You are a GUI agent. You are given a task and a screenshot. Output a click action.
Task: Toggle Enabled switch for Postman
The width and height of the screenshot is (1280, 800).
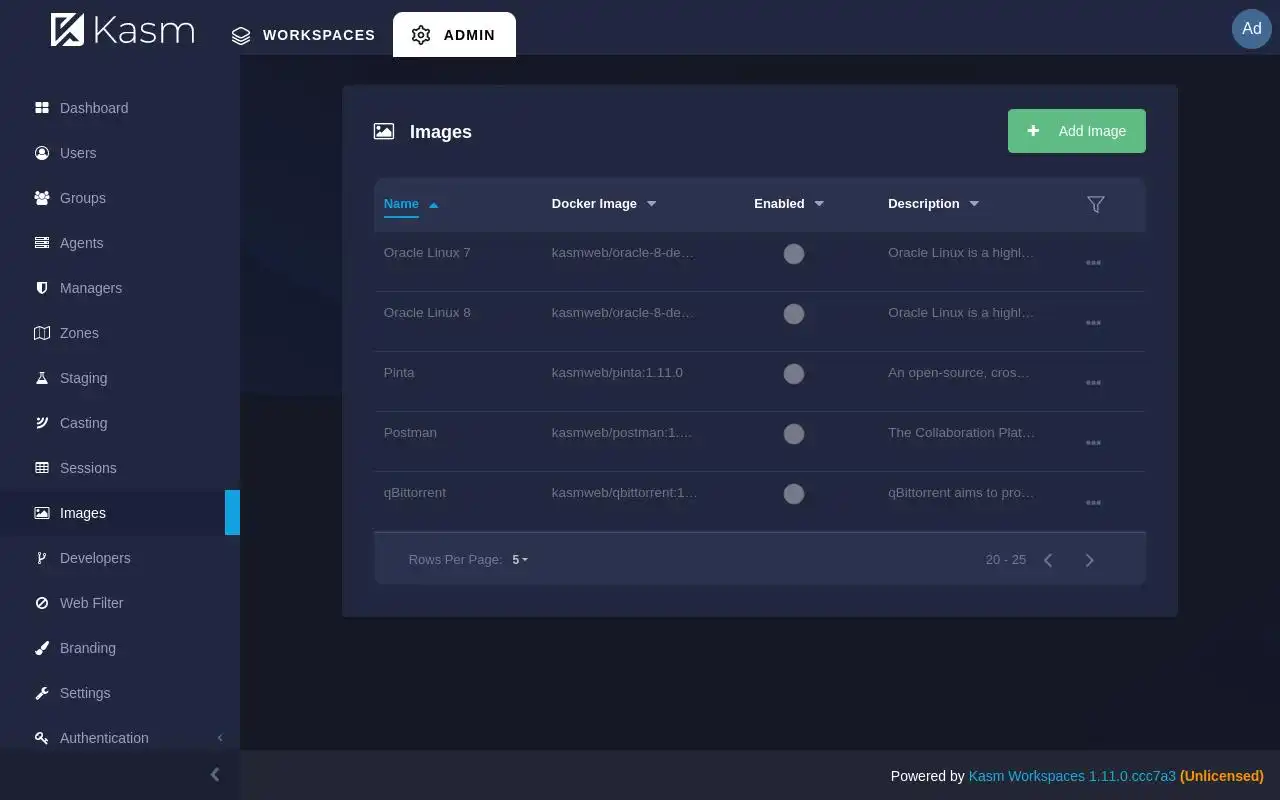click(x=794, y=434)
